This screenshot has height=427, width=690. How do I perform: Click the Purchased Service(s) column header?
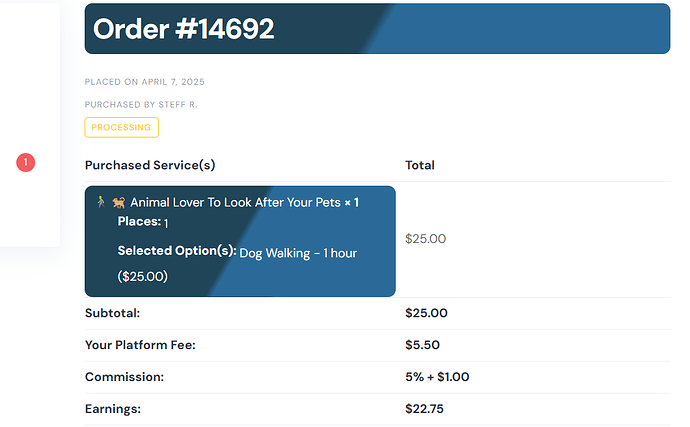[x=150, y=165]
